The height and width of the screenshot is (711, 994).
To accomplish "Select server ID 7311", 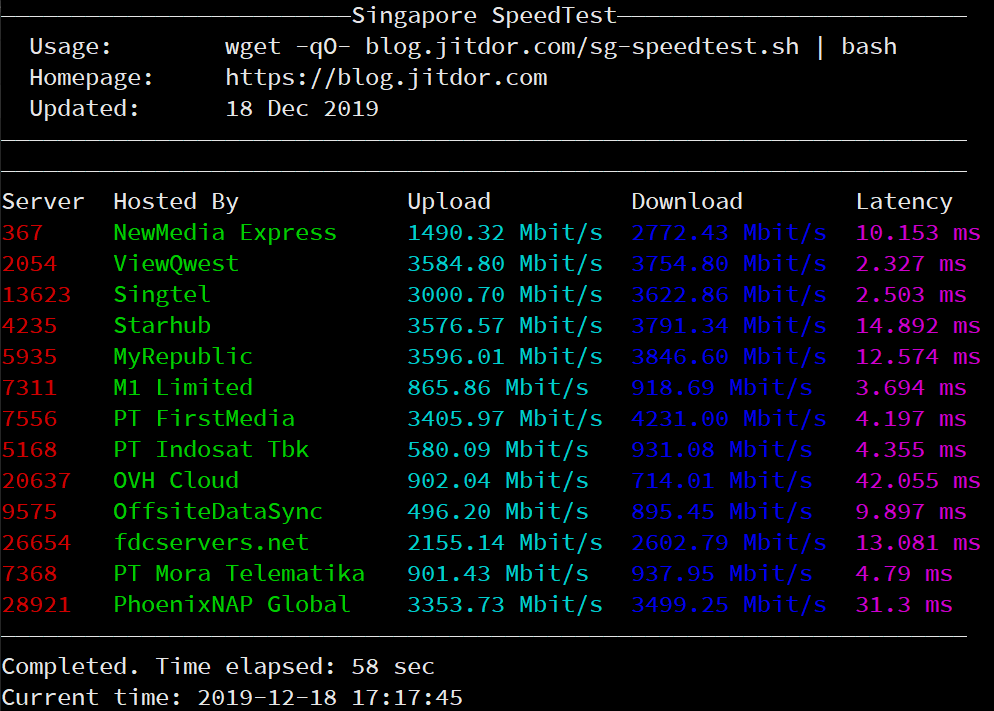I will (x=30, y=388).
